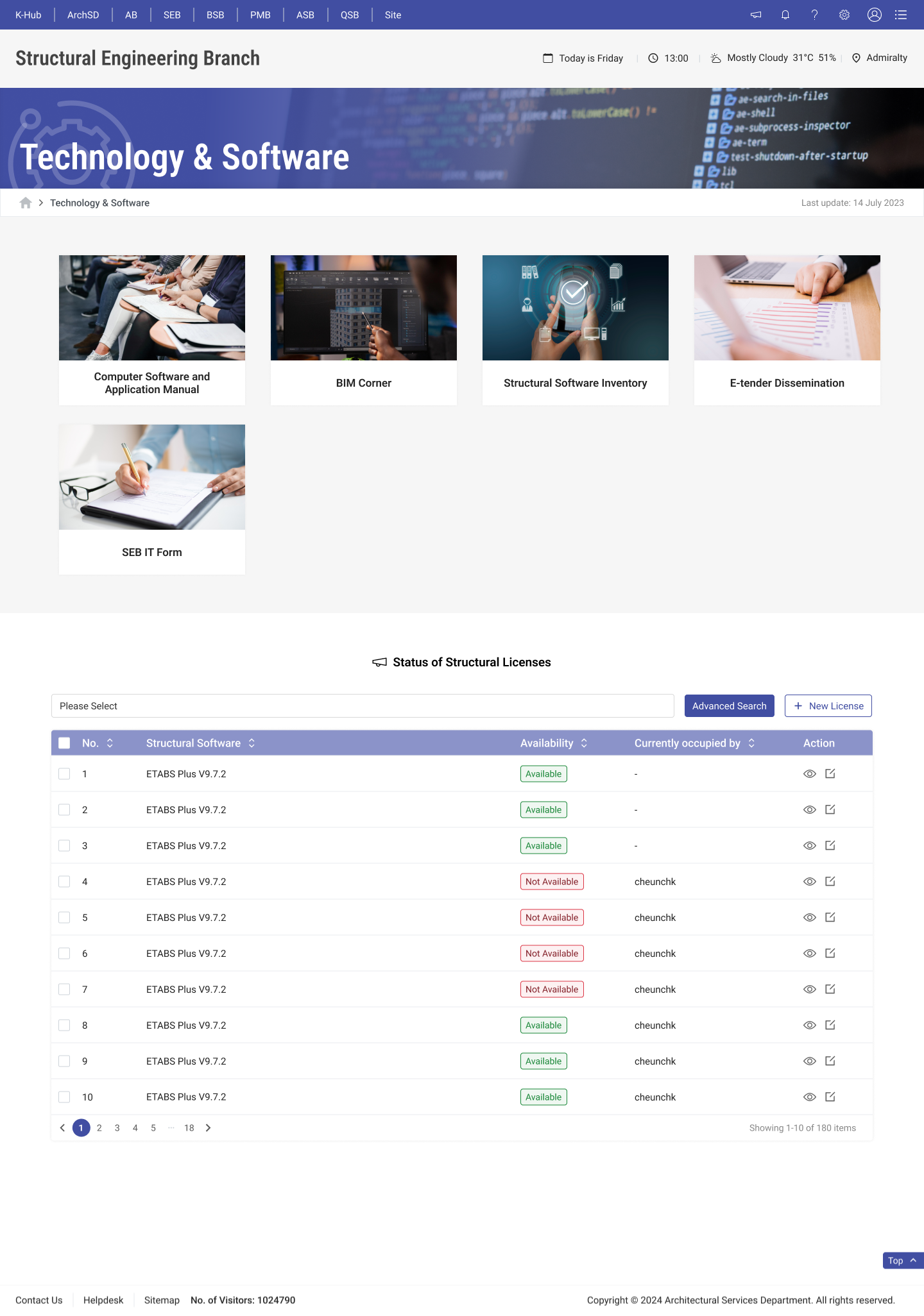924x1316 pixels.
Task: Click the notification bell icon
Action: (x=785, y=15)
